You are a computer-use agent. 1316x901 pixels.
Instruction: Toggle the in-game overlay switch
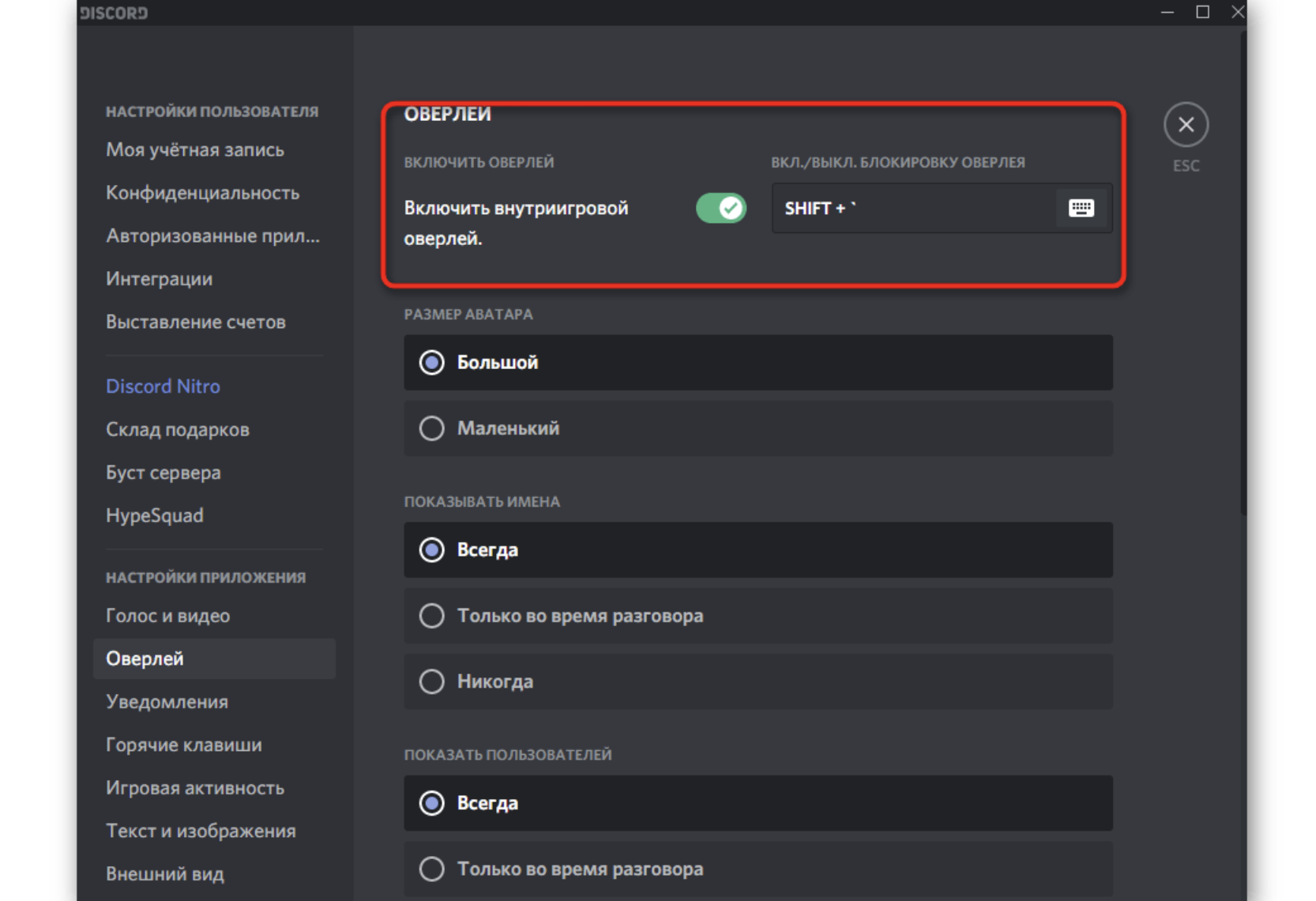(720, 209)
